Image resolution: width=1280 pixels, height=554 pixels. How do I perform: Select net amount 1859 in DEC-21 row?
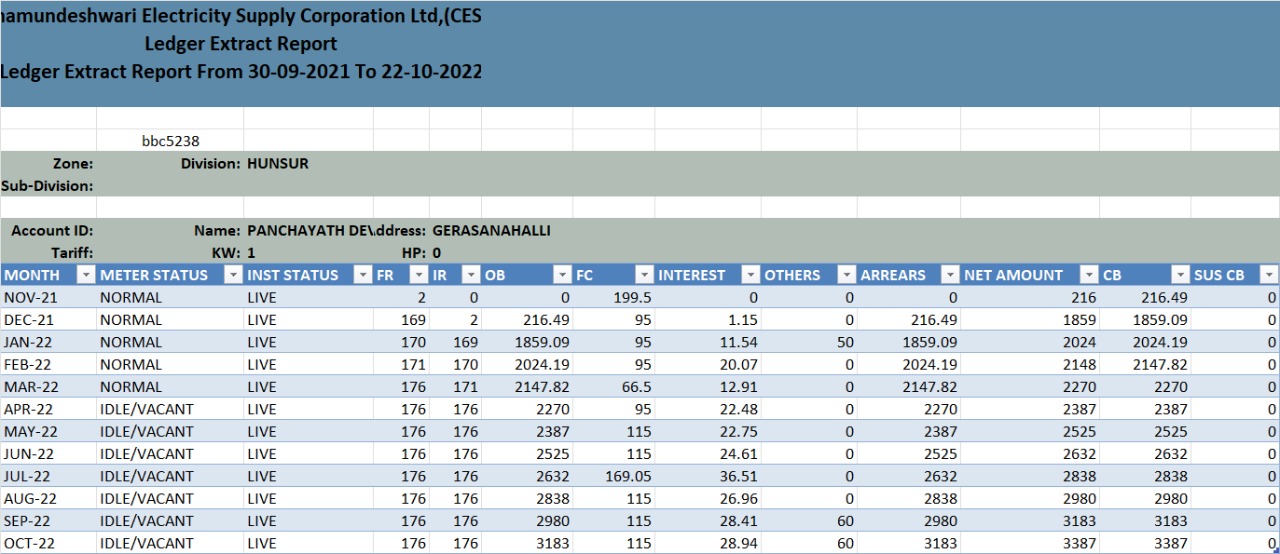(x=1030, y=320)
